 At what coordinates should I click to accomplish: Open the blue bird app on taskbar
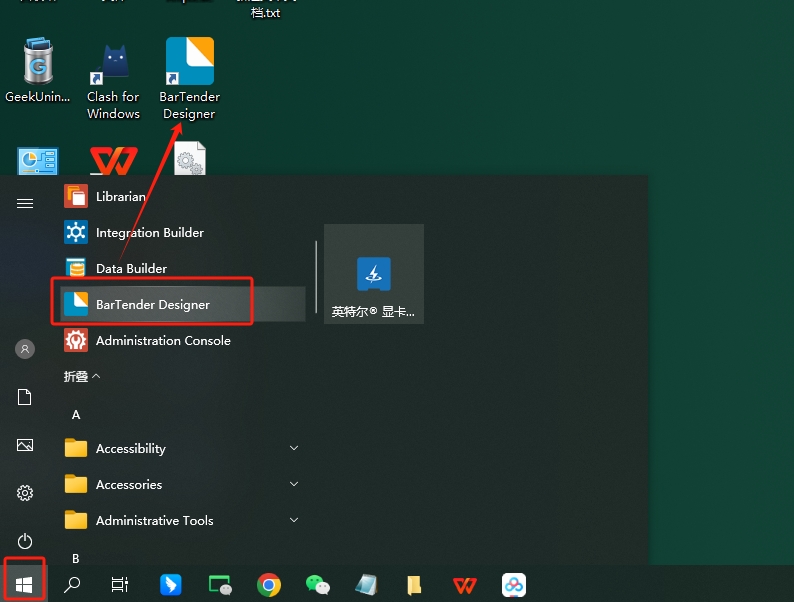coord(171,585)
